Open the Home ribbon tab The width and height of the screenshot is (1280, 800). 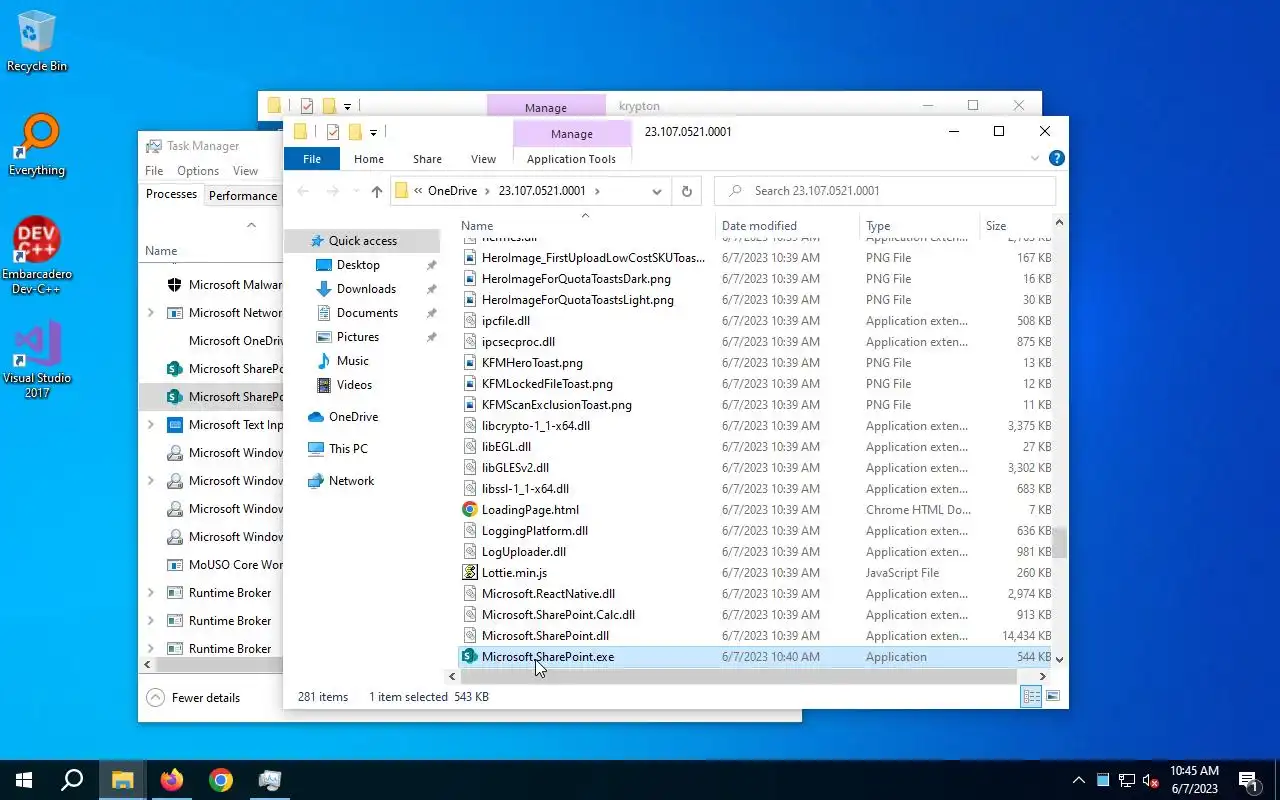(x=368, y=159)
